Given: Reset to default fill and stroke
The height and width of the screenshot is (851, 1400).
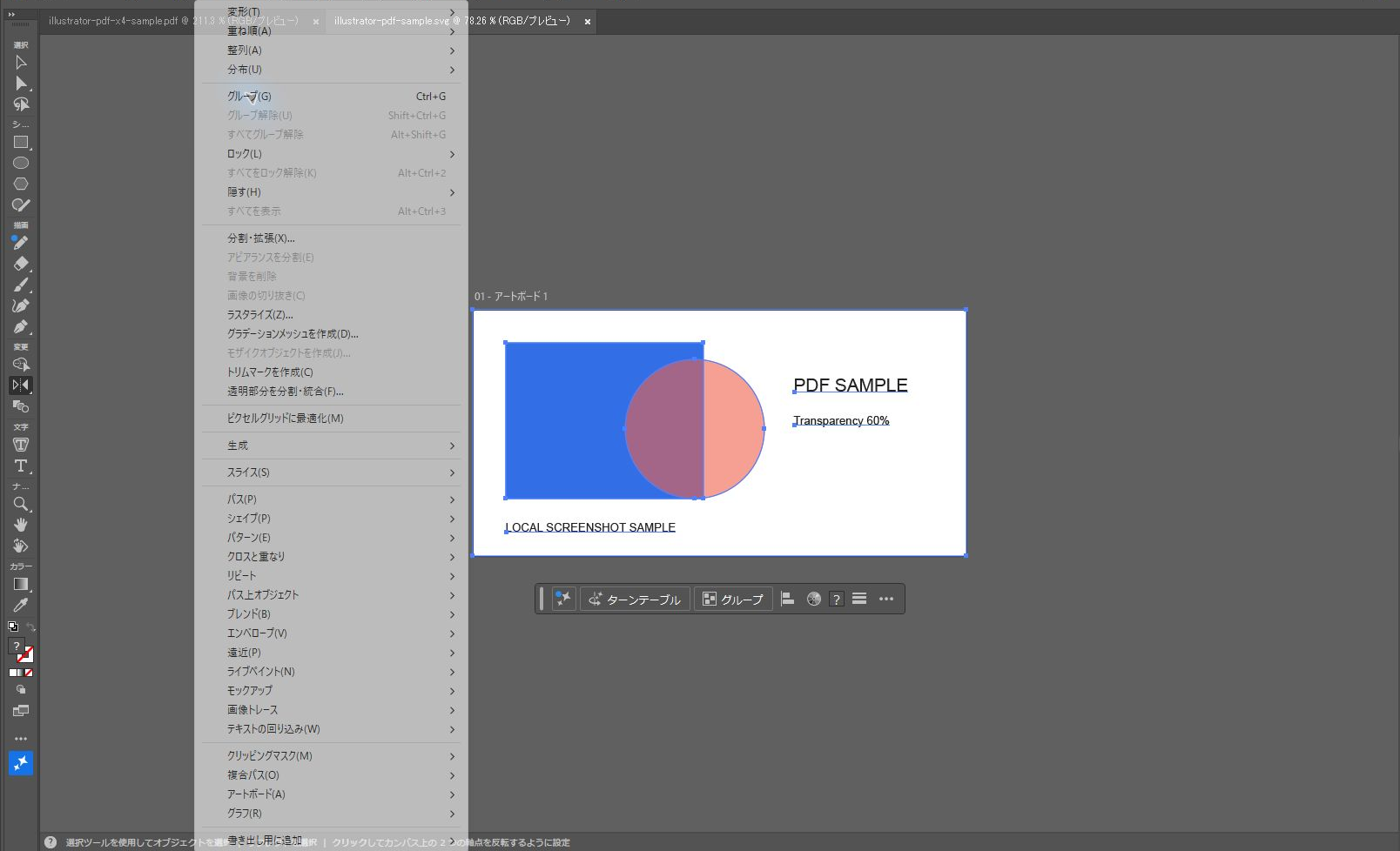Looking at the screenshot, I should pyautogui.click(x=13, y=627).
